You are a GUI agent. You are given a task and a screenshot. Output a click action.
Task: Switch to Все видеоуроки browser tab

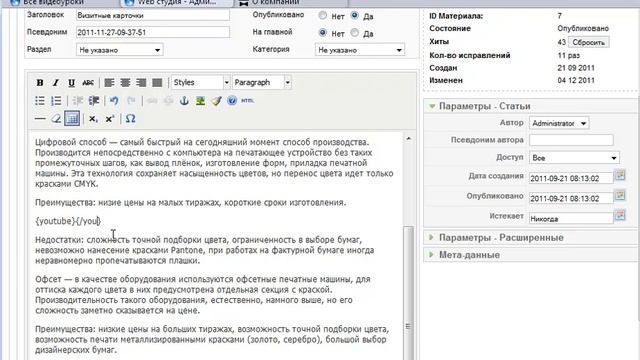pos(53,3)
